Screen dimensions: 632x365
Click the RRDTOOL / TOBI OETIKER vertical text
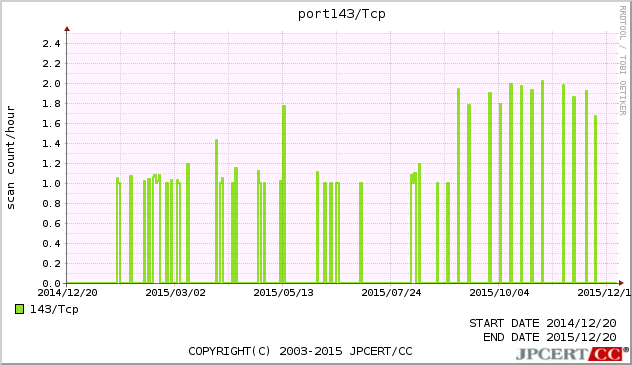[x=623, y=60]
